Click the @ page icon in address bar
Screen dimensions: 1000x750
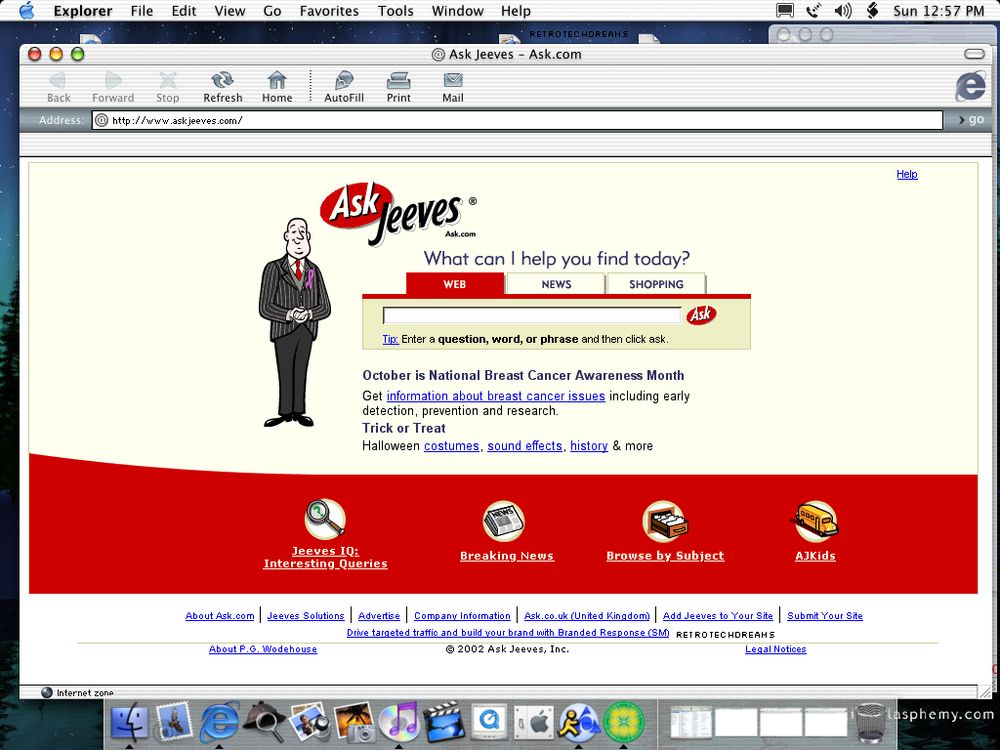click(101, 120)
